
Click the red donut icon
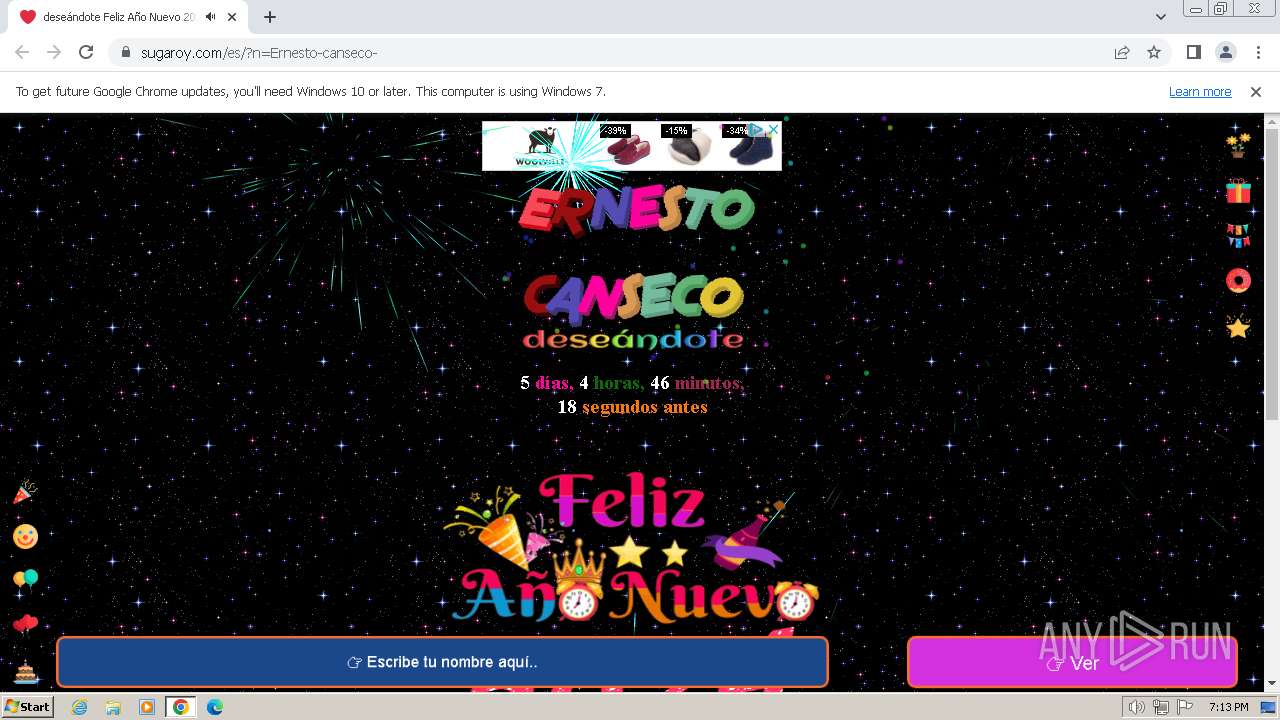[x=1238, y=281]
